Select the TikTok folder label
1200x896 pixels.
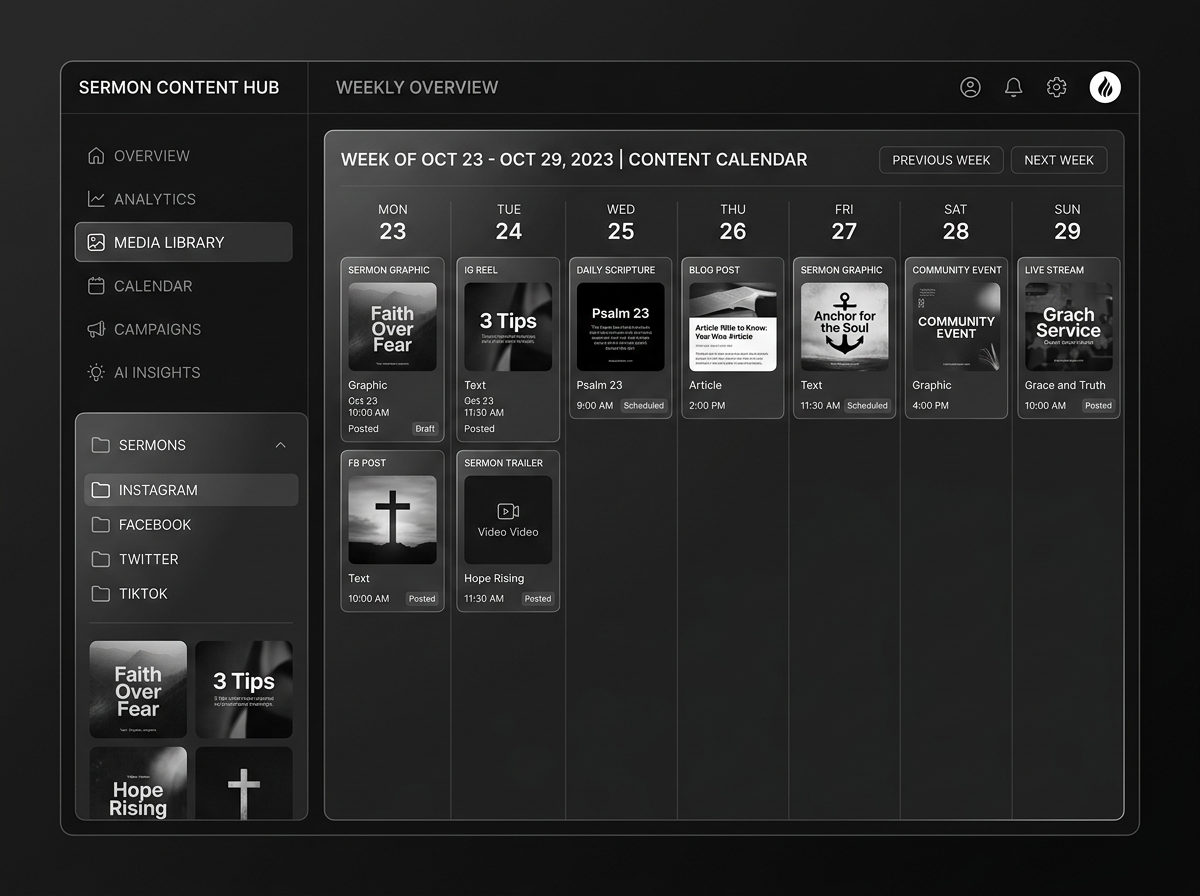(143, 593)
